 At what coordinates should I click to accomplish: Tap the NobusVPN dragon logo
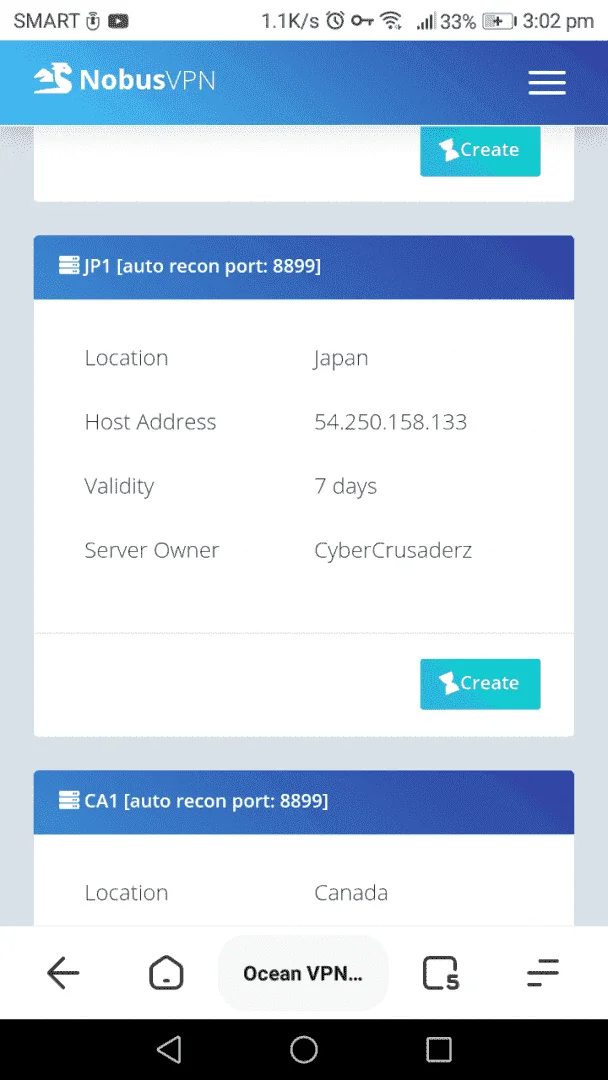(x=53, y=80)
